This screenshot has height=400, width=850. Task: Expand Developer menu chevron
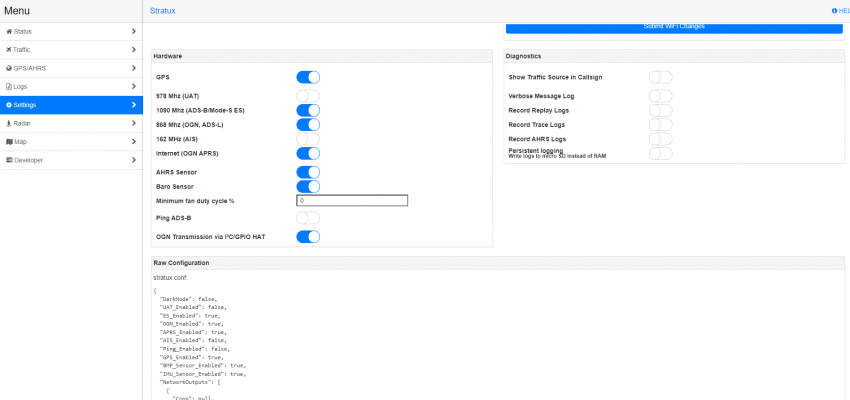tap(133, 160)
